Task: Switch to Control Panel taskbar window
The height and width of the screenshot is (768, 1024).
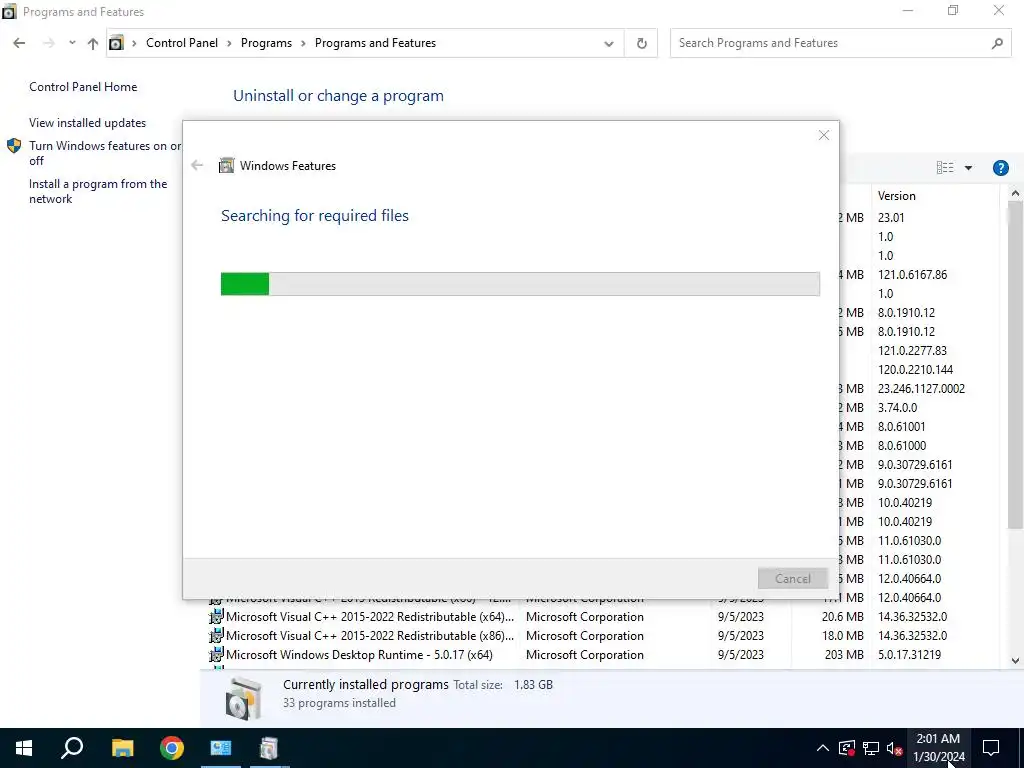Action: click(221, 748)
